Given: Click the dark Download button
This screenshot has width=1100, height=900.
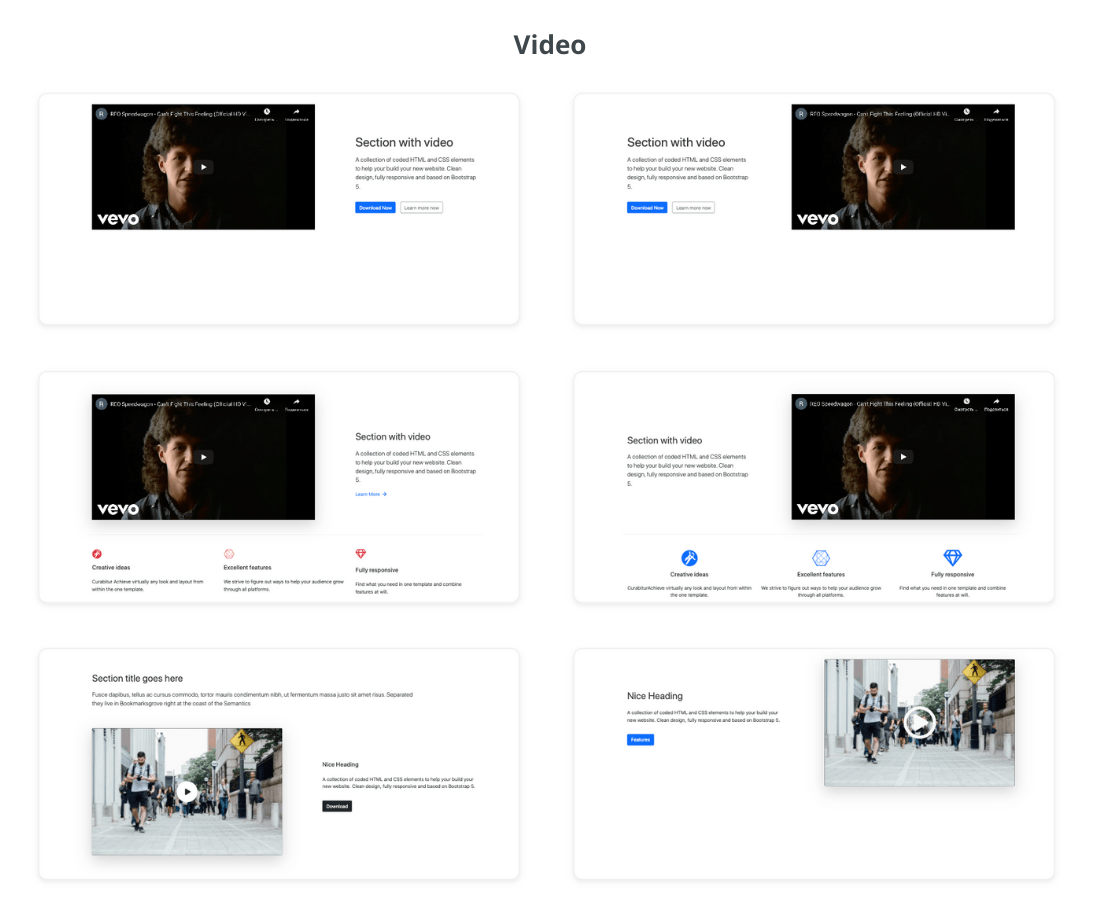Looking at the screenshot, I should (337, 806).
